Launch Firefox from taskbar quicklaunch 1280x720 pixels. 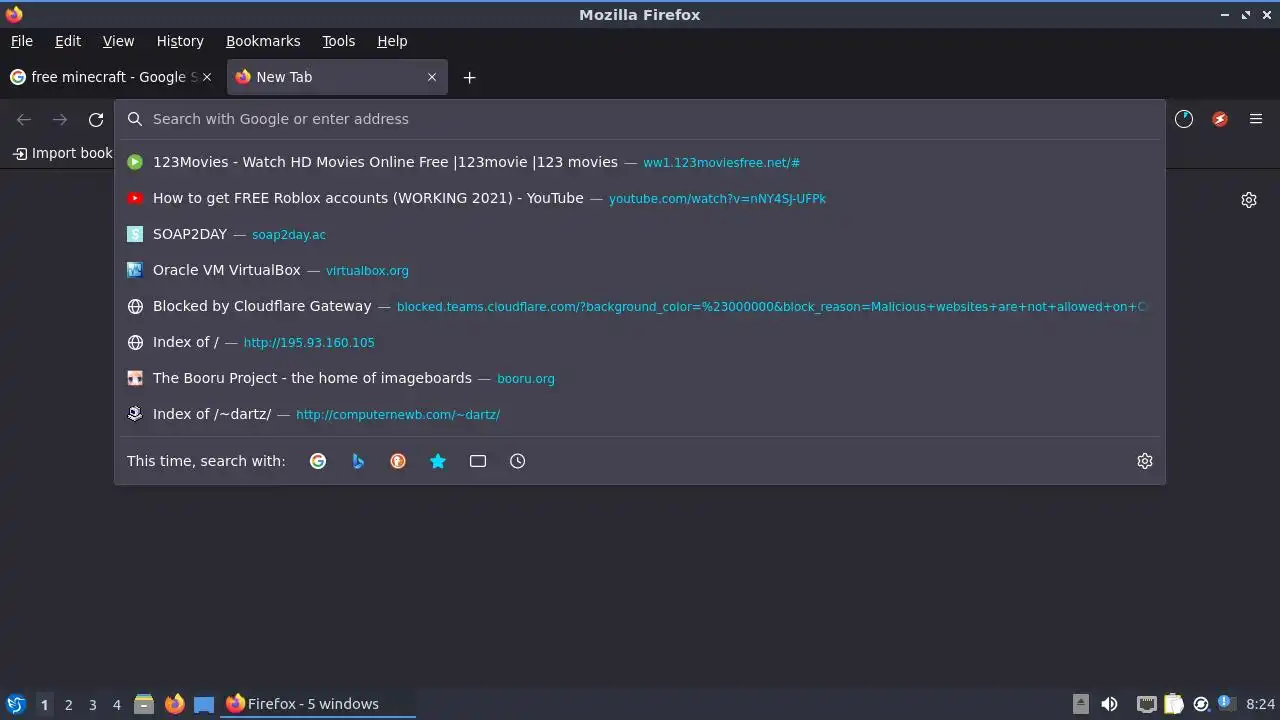coord(174,704)
